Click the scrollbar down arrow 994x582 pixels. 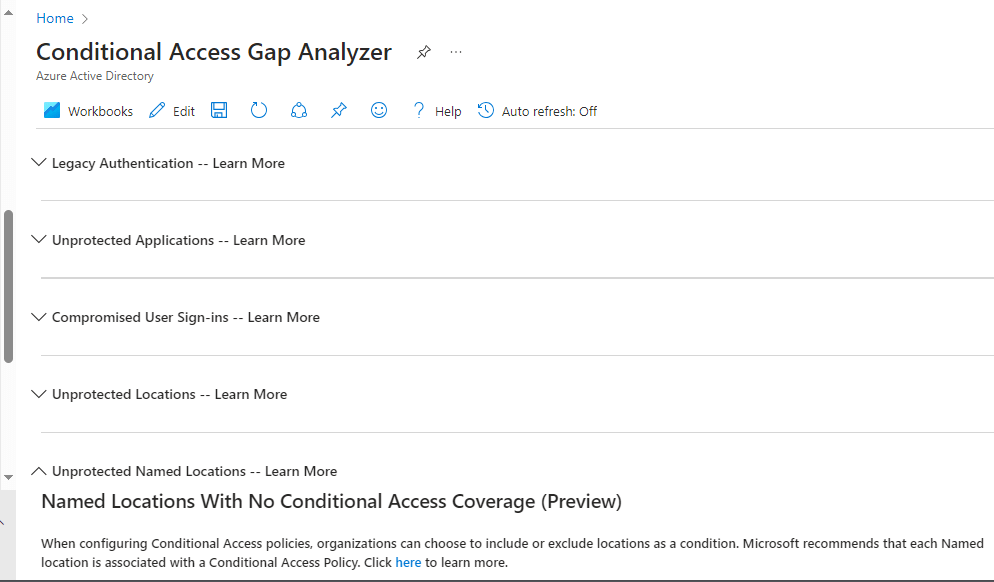[x=8, y=477]
